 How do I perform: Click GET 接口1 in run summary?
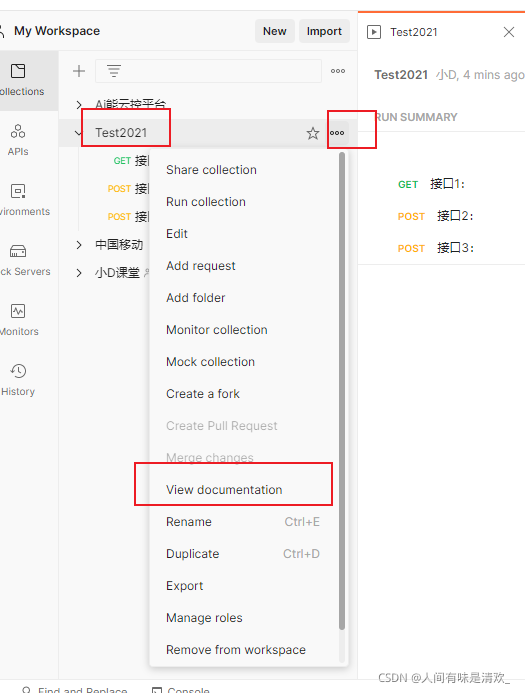pyautogui.click(x=431, y=184)
